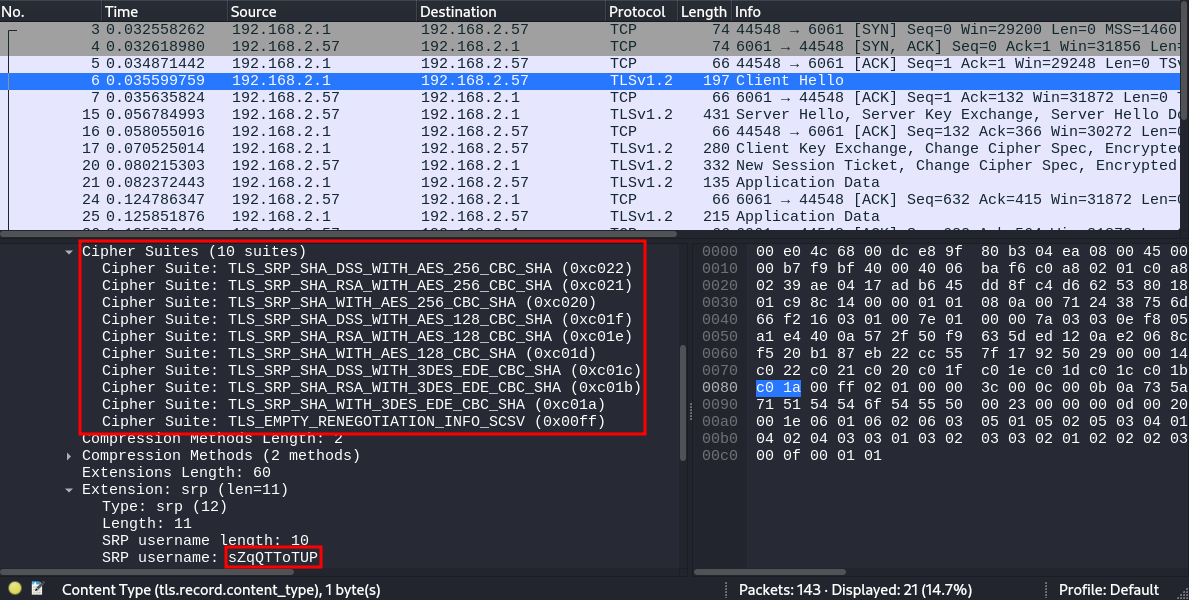Select the New Session Ticket packet

400,165
